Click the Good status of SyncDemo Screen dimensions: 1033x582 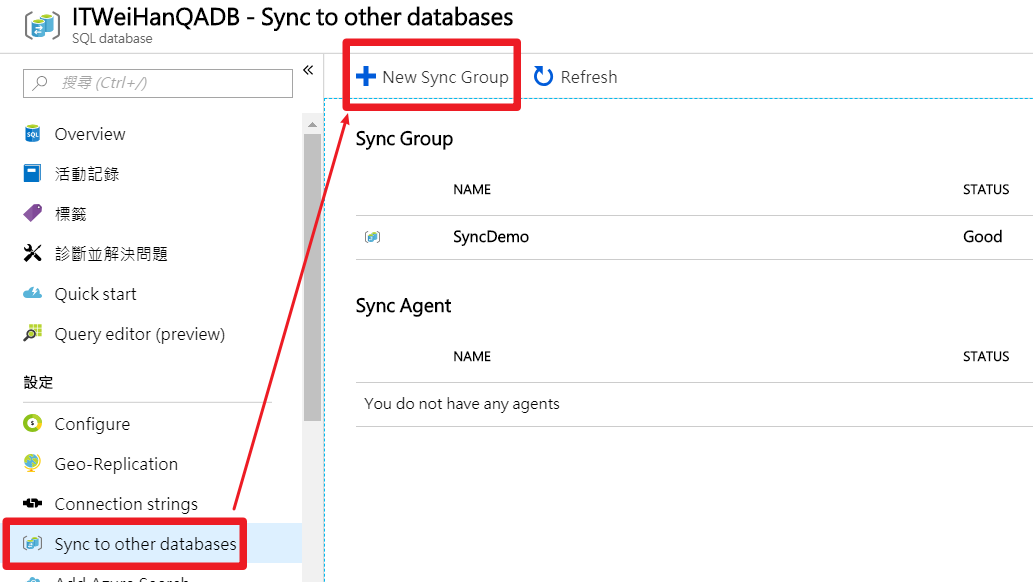pyautogui.click(x=982, y=237)
